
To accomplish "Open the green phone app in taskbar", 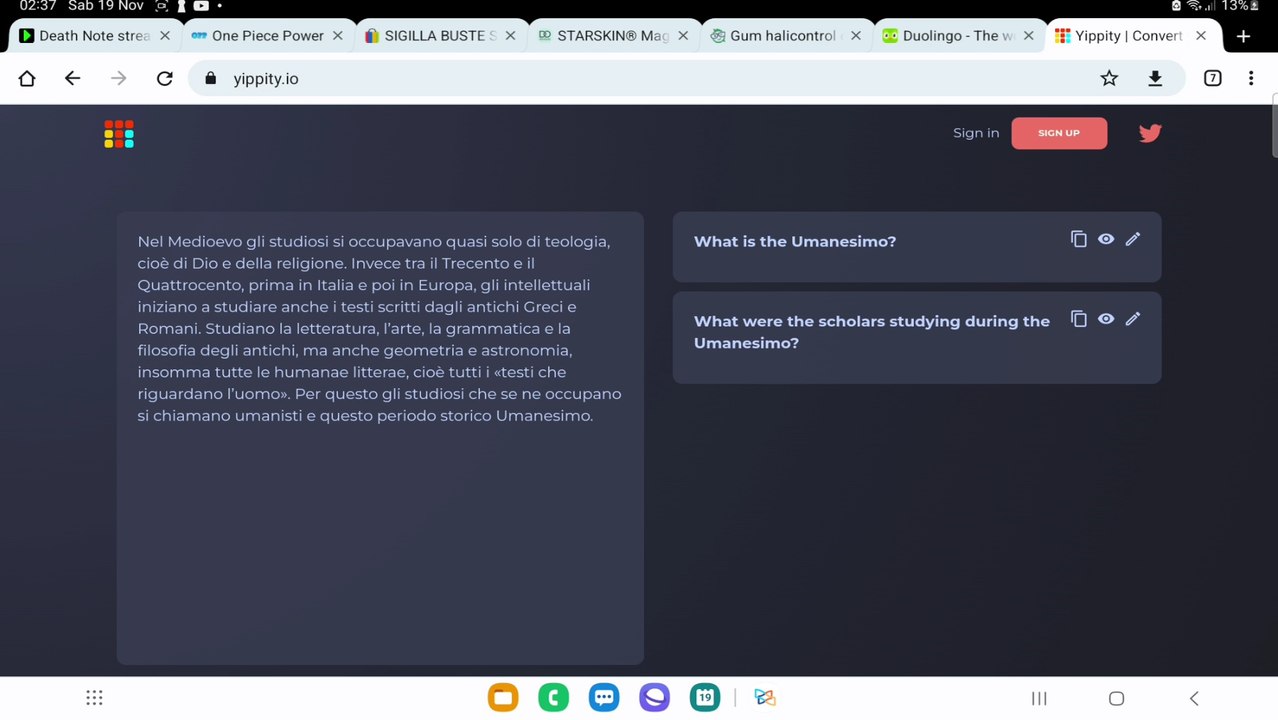I will (x=553, y=698).
